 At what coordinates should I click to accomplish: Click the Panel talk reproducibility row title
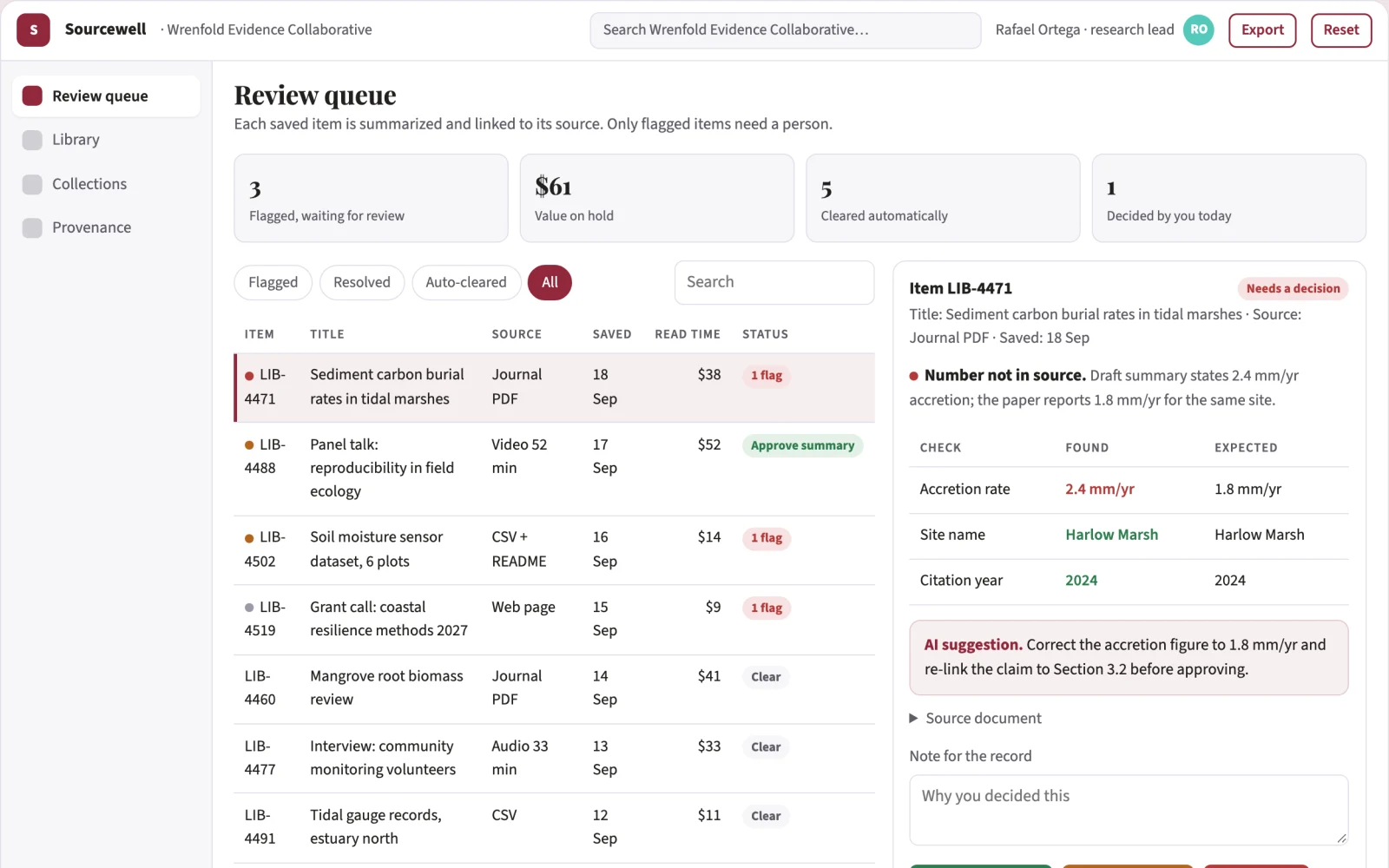tap(382, 468)
